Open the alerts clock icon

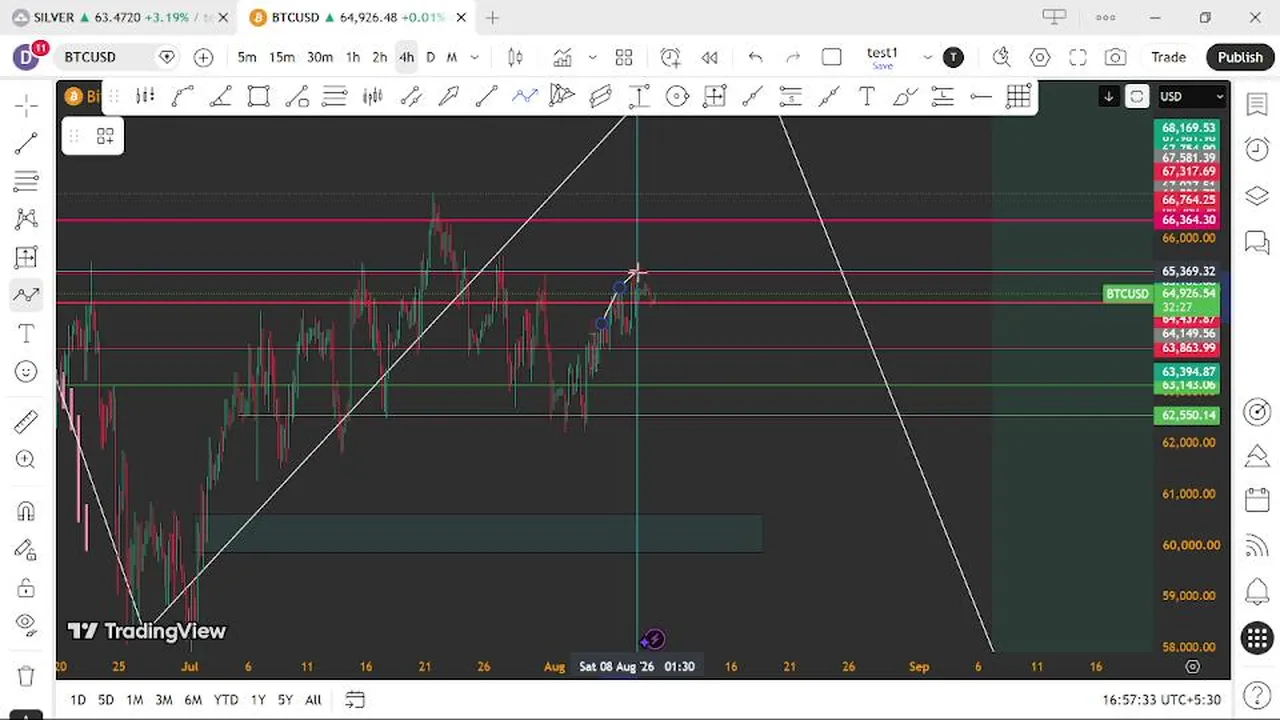click(1257, 149)
